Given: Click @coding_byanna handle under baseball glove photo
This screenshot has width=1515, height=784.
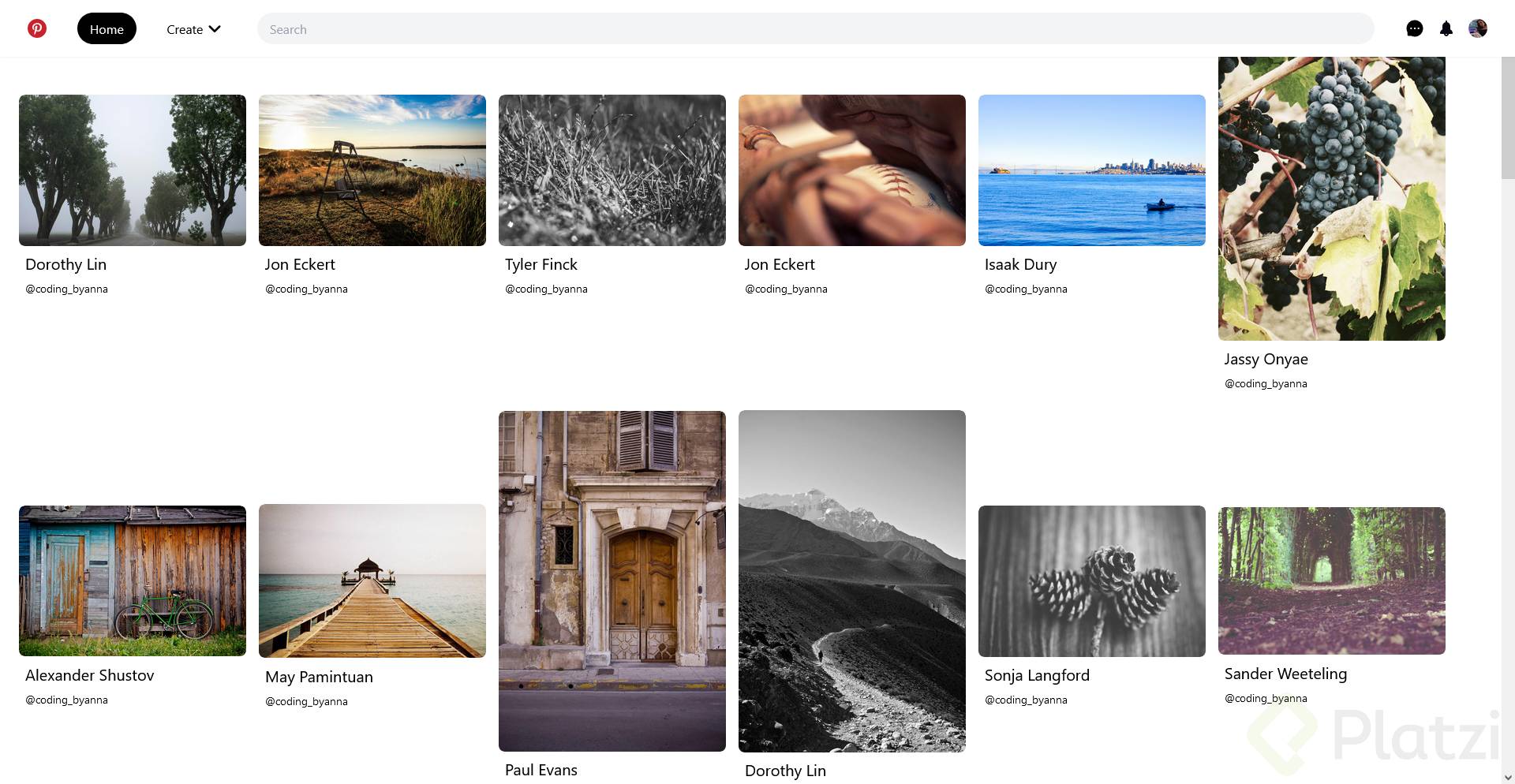Looking at the screenshot, I should coord(786,289).
